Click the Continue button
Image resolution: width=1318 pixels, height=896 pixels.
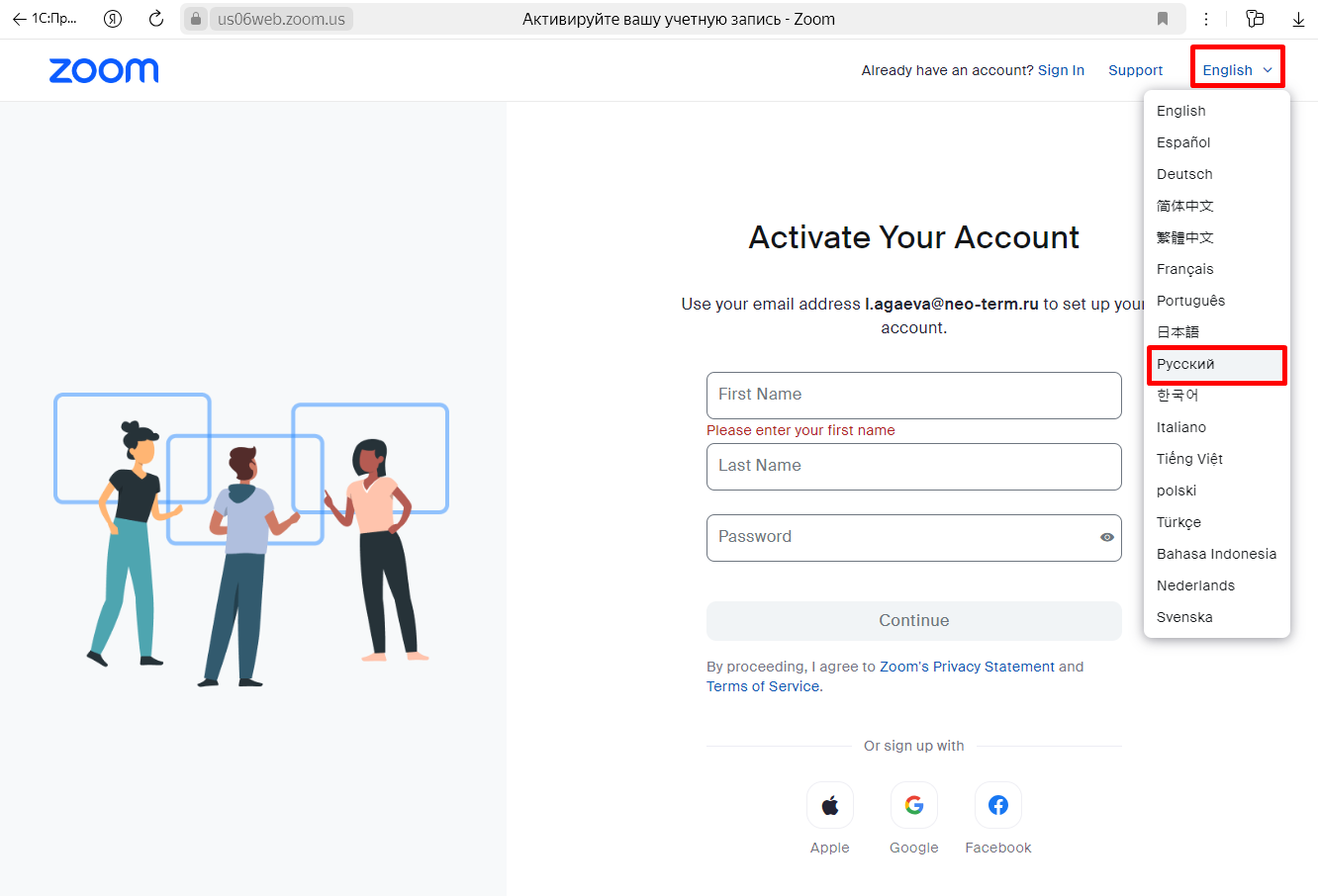pyautogui.click(x=914, y=621)
